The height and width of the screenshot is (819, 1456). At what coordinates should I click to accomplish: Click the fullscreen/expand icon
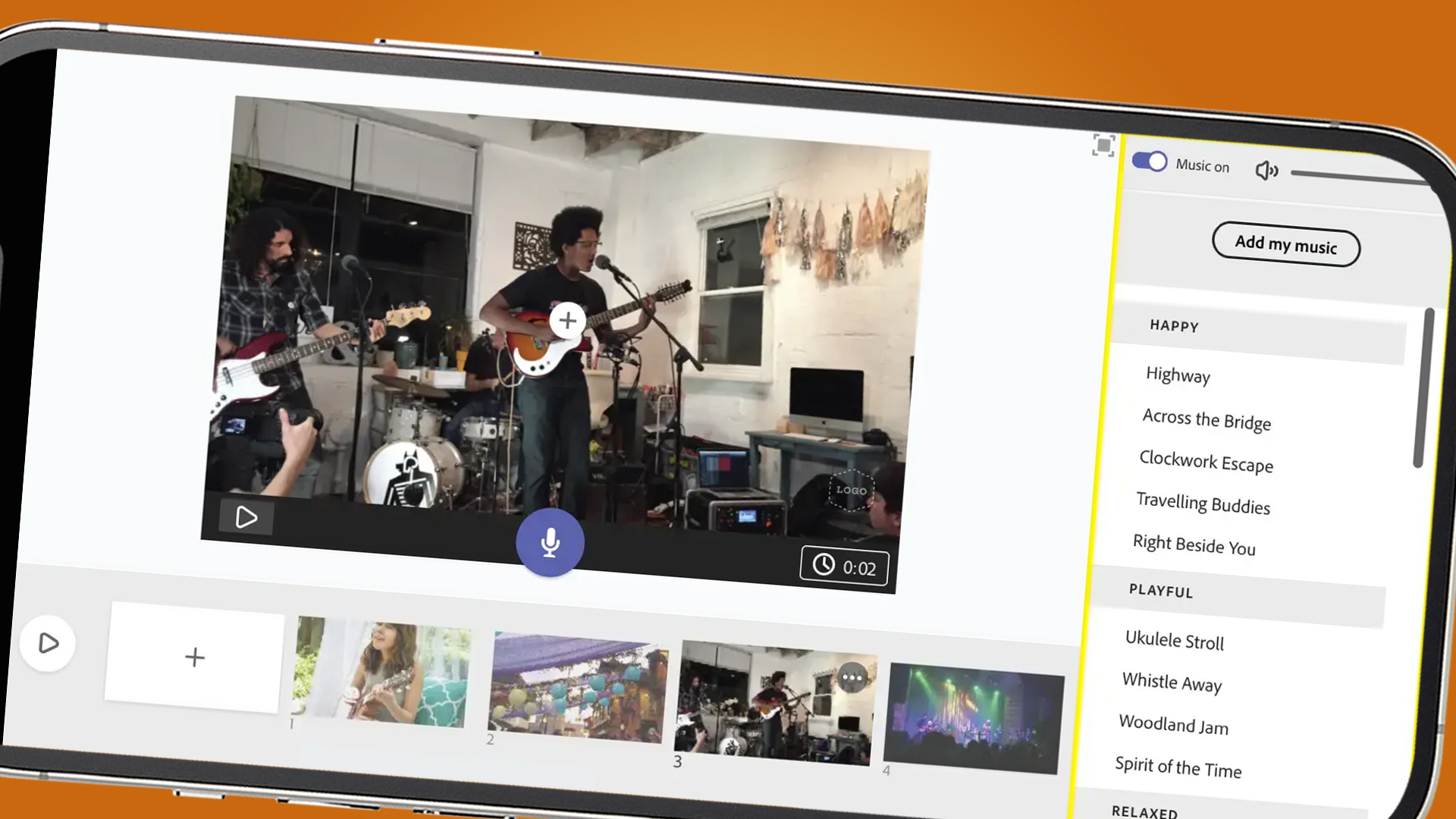tap(1102, 146)
